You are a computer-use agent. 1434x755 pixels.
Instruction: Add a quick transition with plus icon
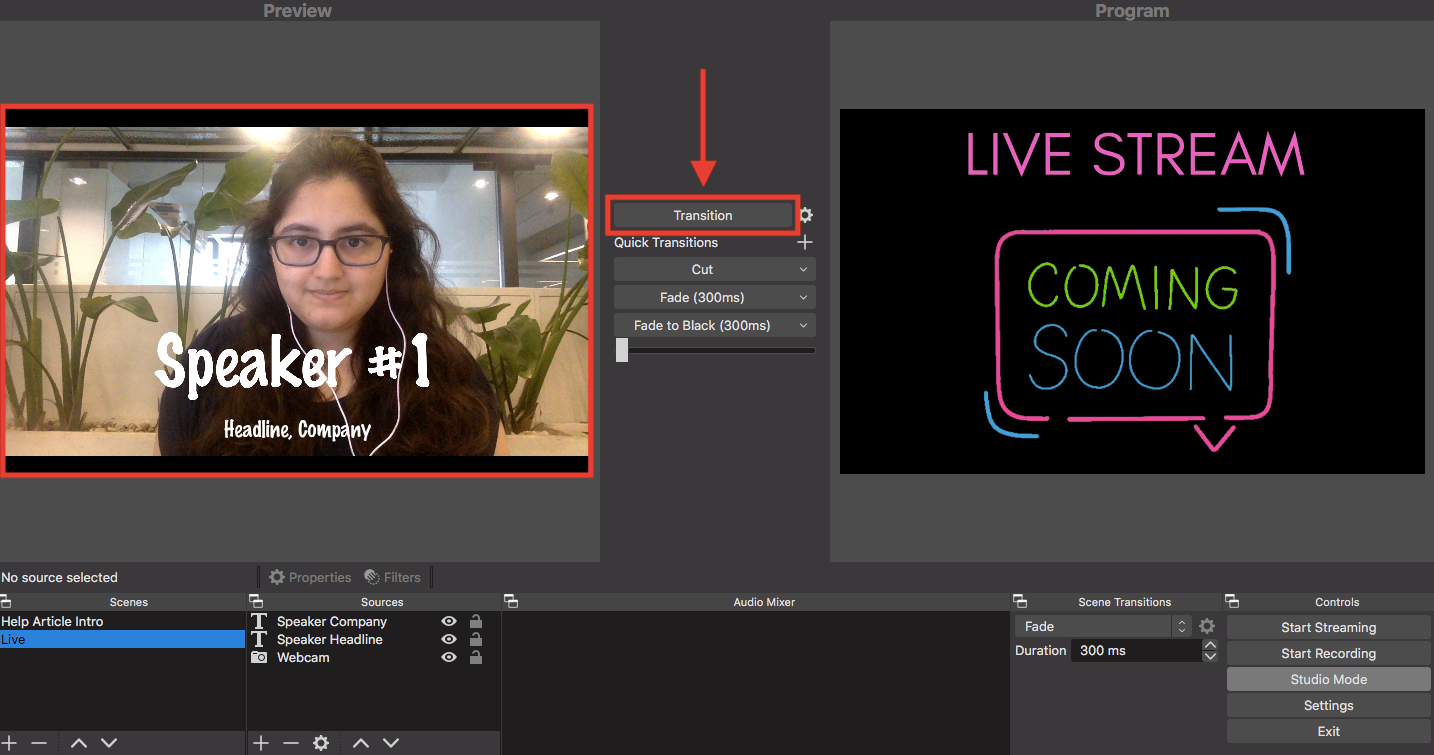(x=805, y=242)
